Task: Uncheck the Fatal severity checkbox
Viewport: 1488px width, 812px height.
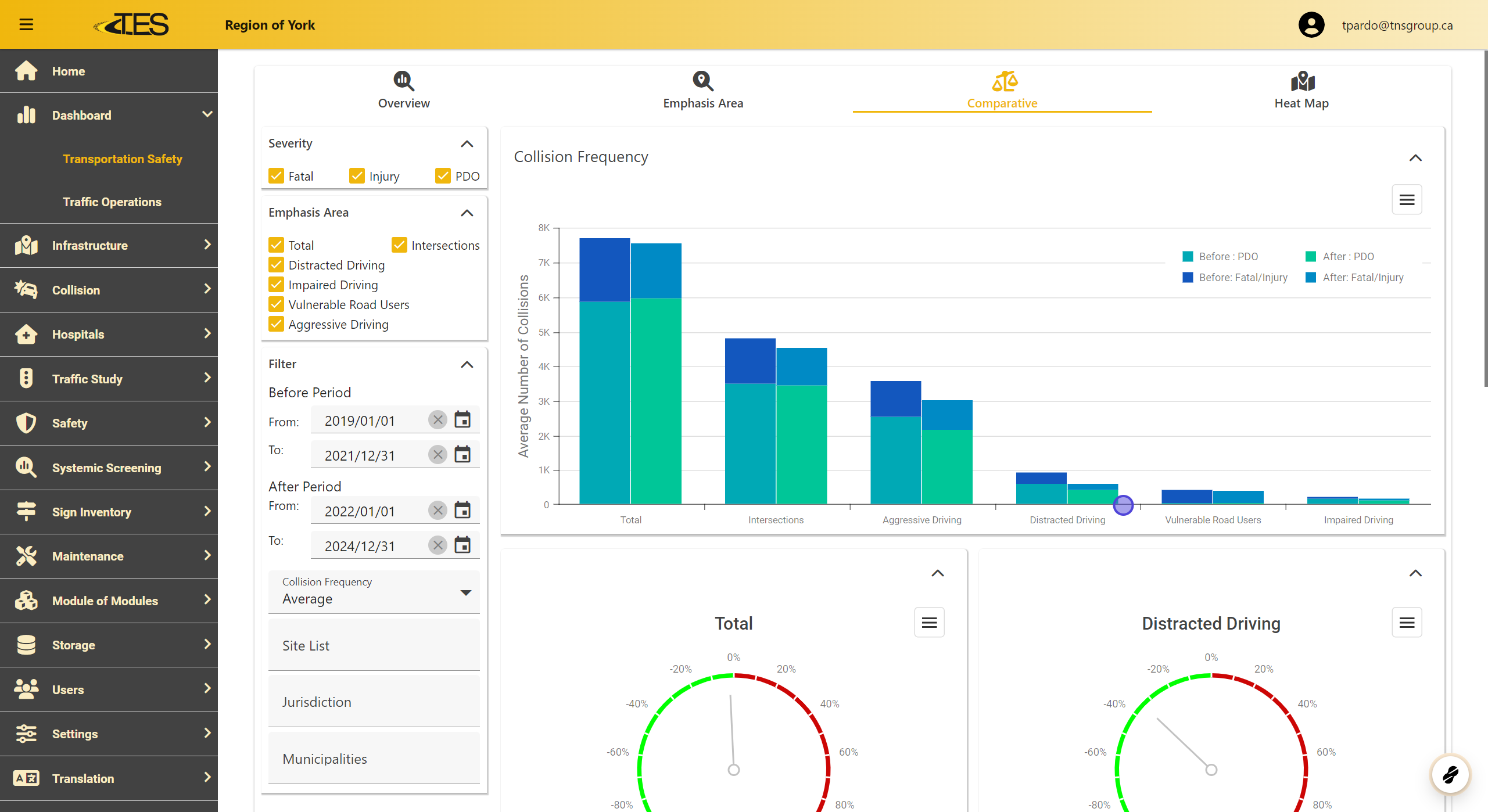Action: [277, 176]
